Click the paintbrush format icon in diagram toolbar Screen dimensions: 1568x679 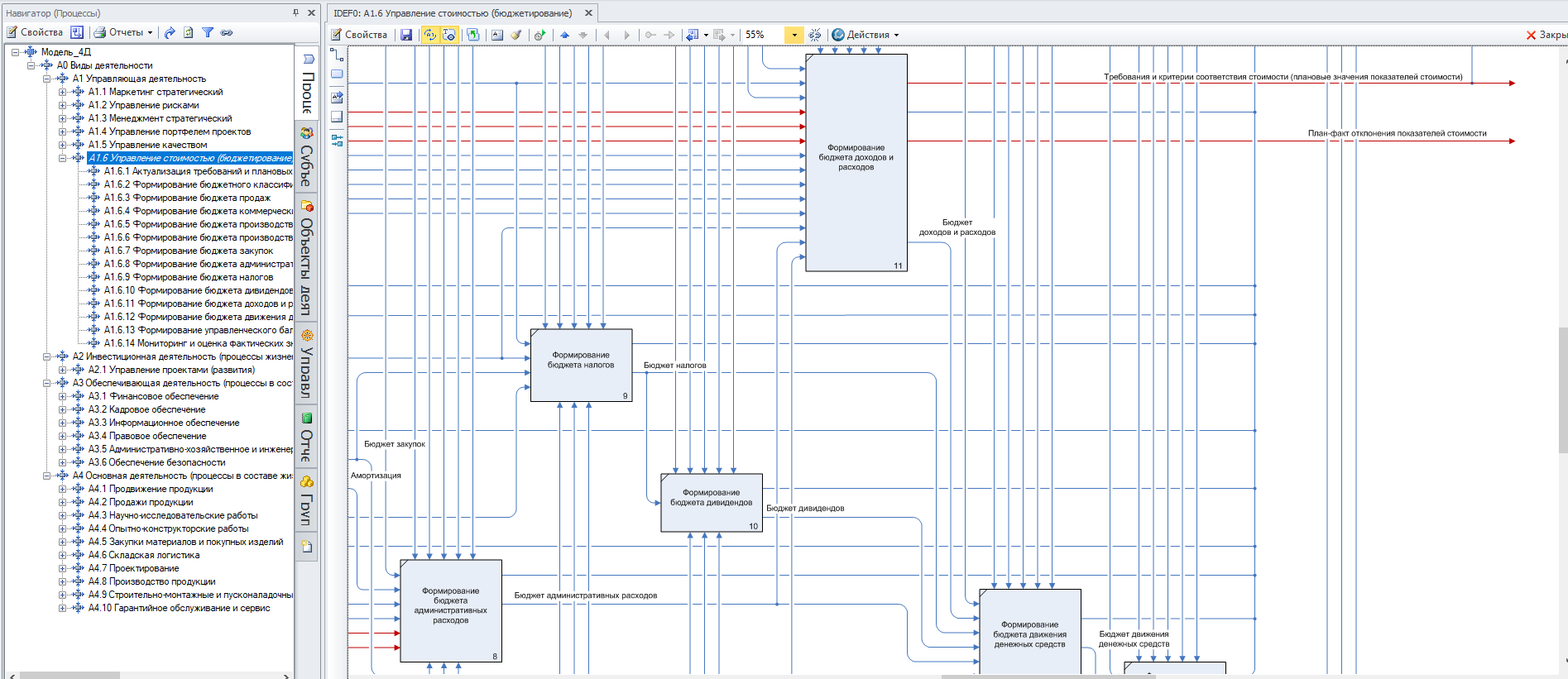click(x=515, y=35)
